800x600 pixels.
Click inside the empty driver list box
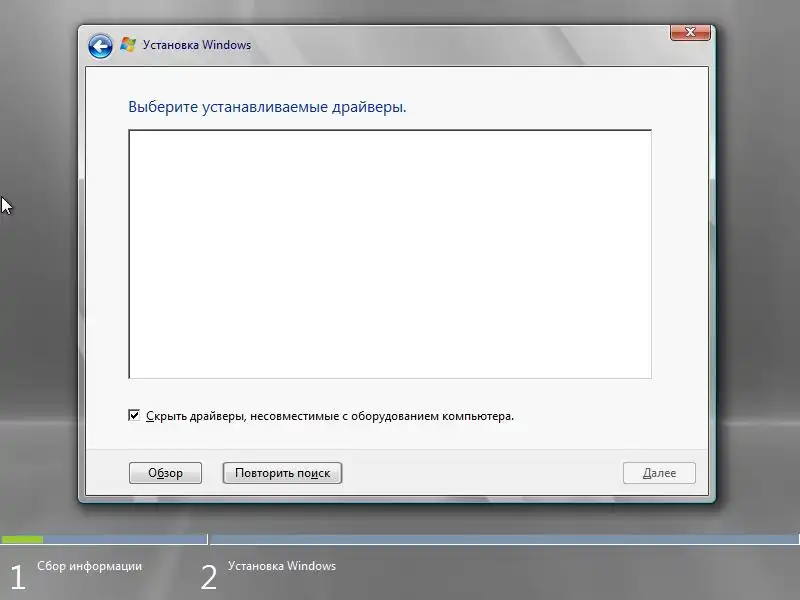[x=390, y=254]
